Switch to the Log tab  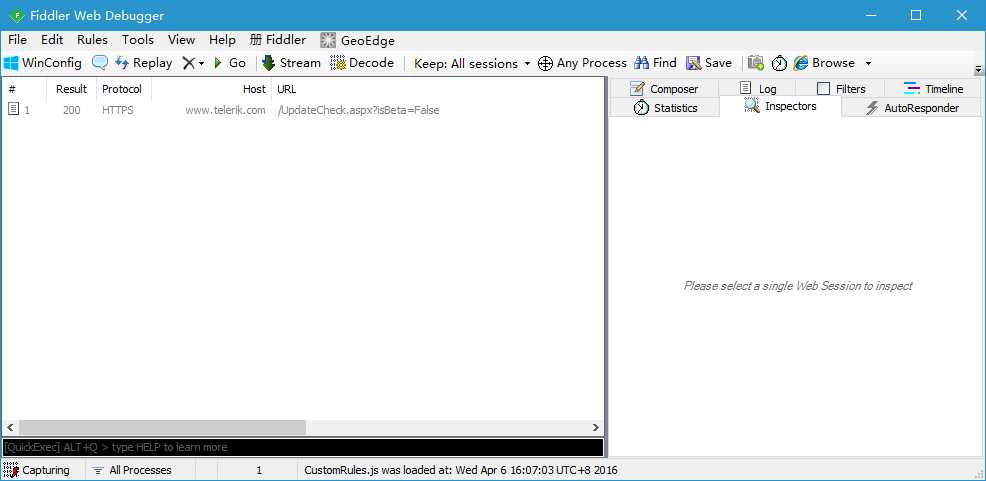tap(757, 89)
